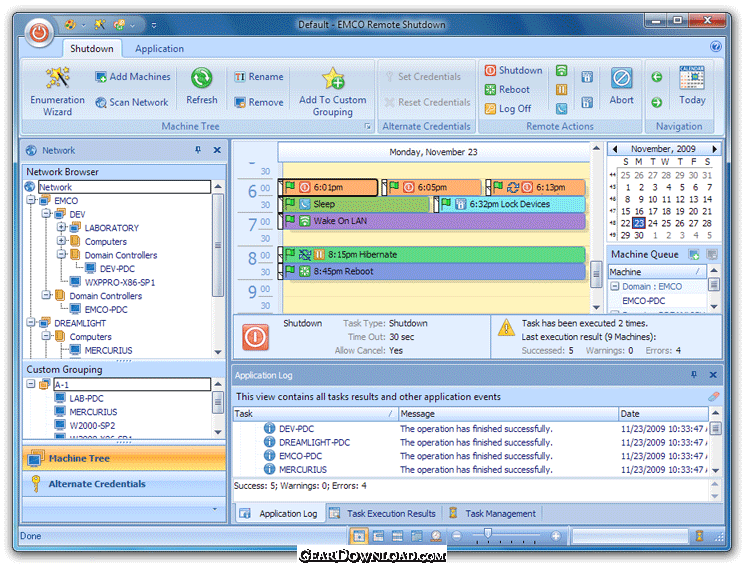Click the Wake On LAN ribbon icon
Viewport: 744px width, 564px height.
pos(561,71)
